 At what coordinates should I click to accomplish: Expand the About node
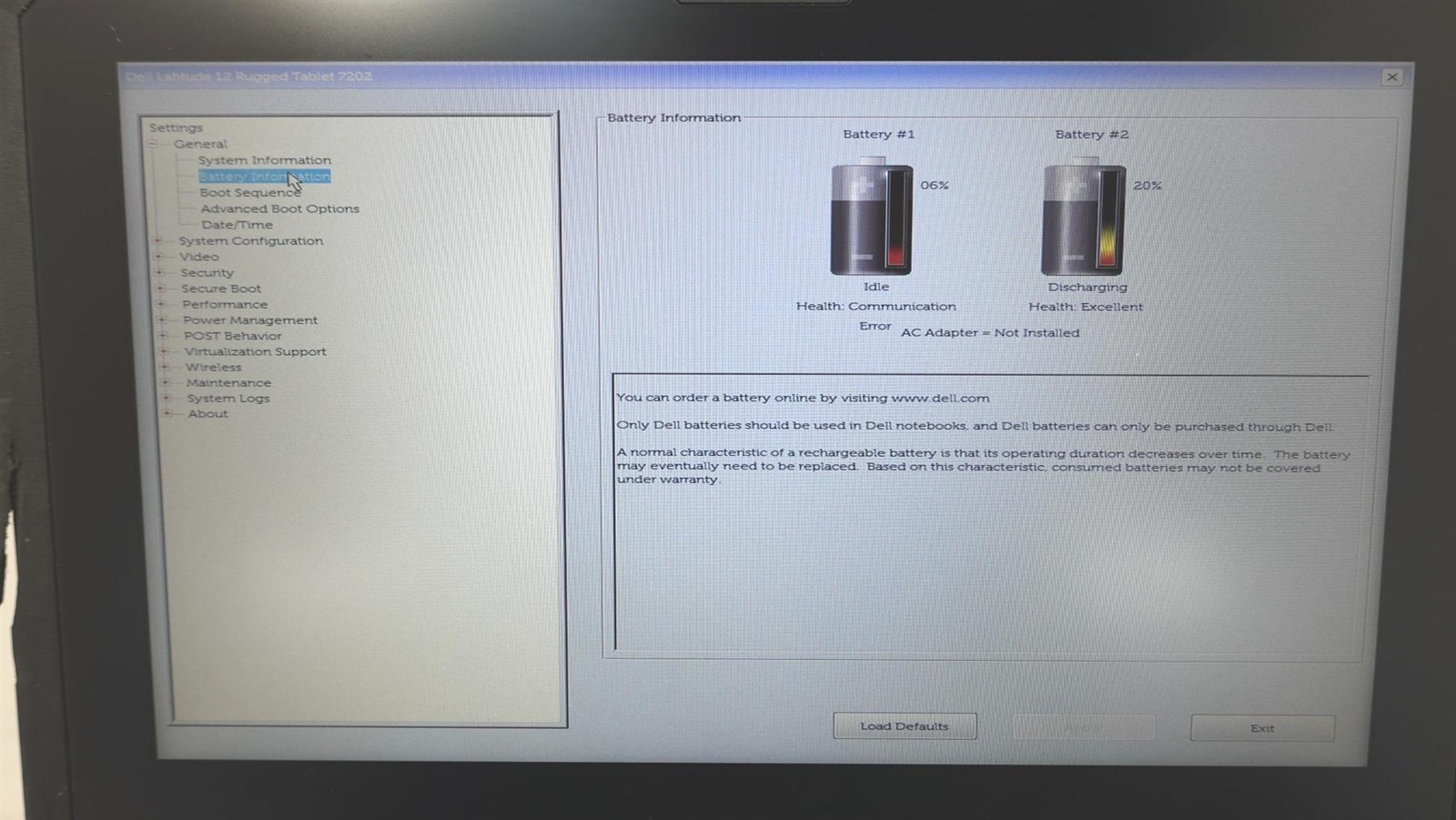click(167, 413)
